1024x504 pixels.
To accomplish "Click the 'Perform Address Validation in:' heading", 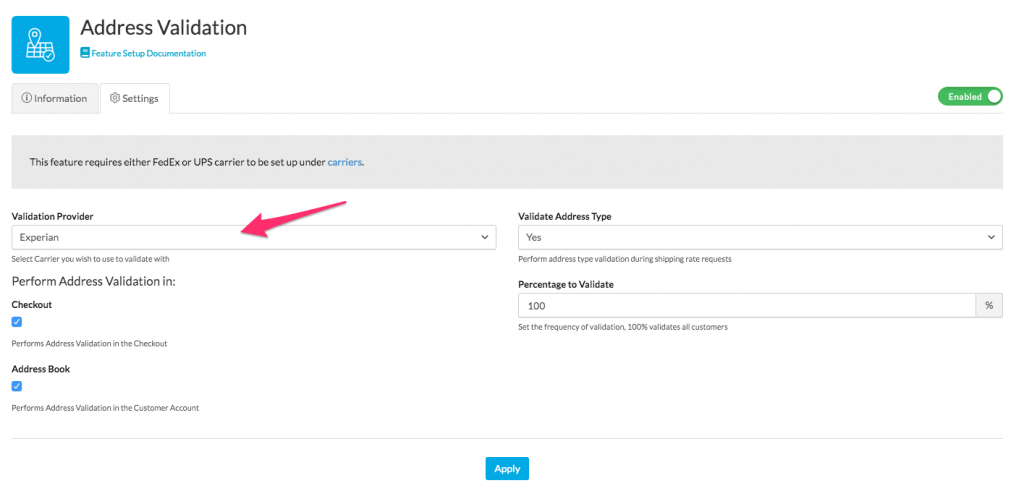I will click(x=94, y=282).
